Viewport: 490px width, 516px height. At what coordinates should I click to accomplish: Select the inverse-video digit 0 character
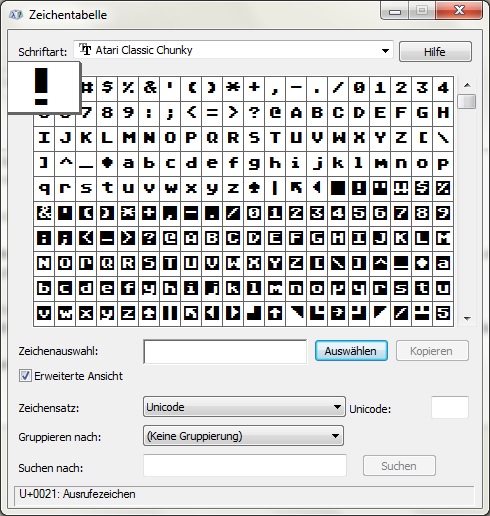tap(254, 213)
